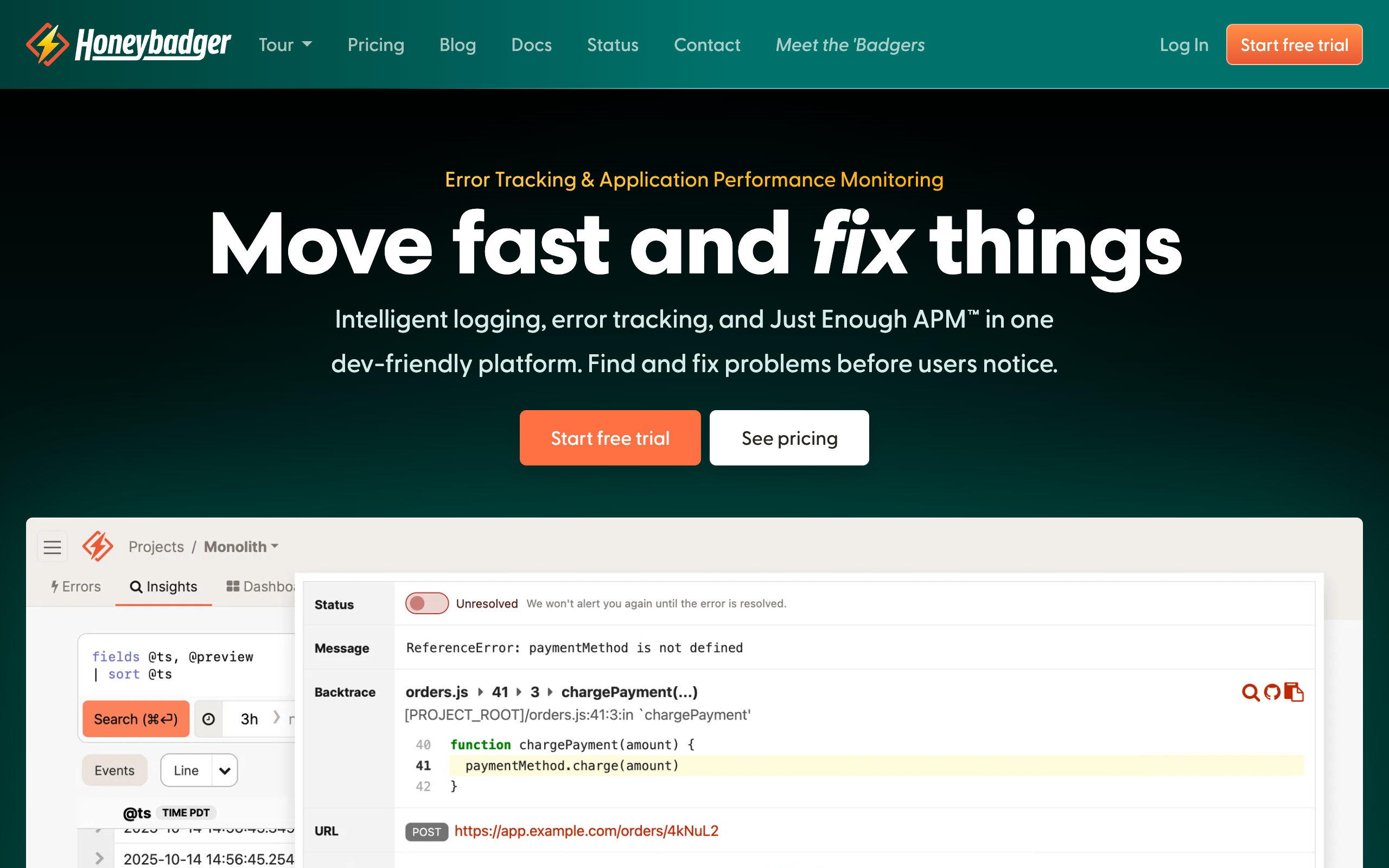Open the Pricing menu item
Viewport: 1389px width, 868px height.
[x=375, y=45]
